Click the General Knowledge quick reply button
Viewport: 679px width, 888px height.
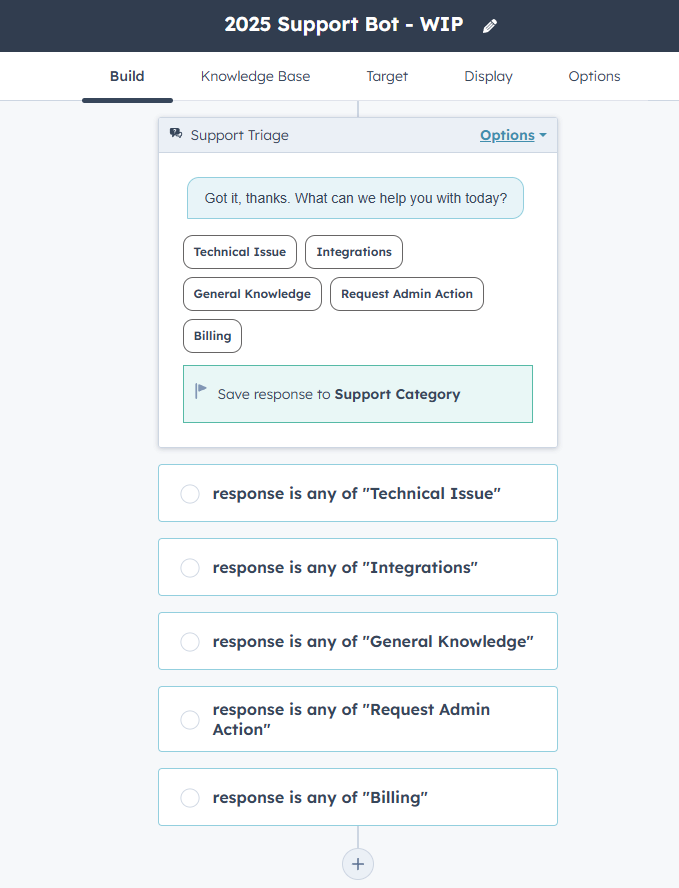[252, 294]
